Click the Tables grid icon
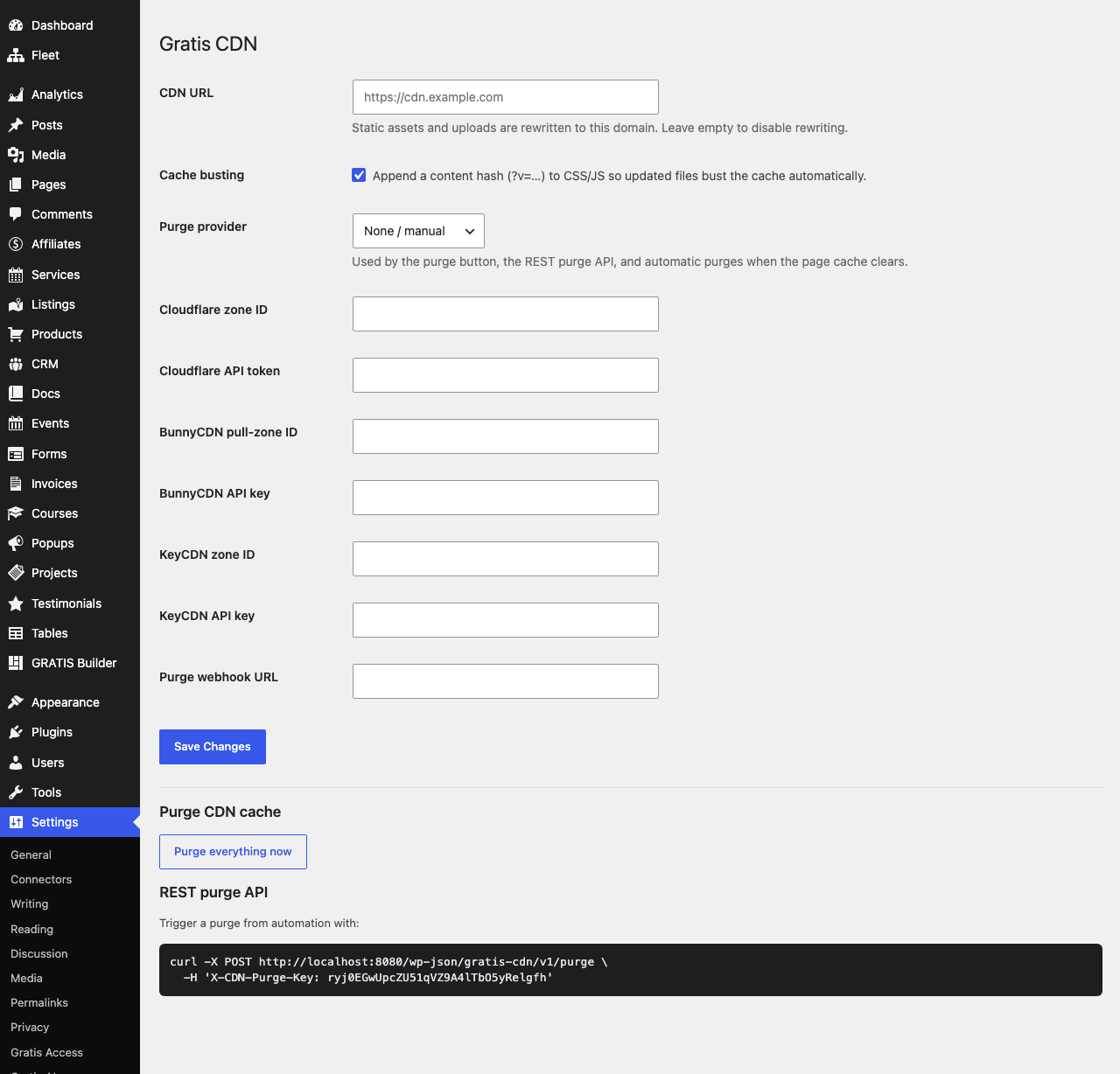Viewport: 1120px width, 1074px height. [x=16, y=633]
